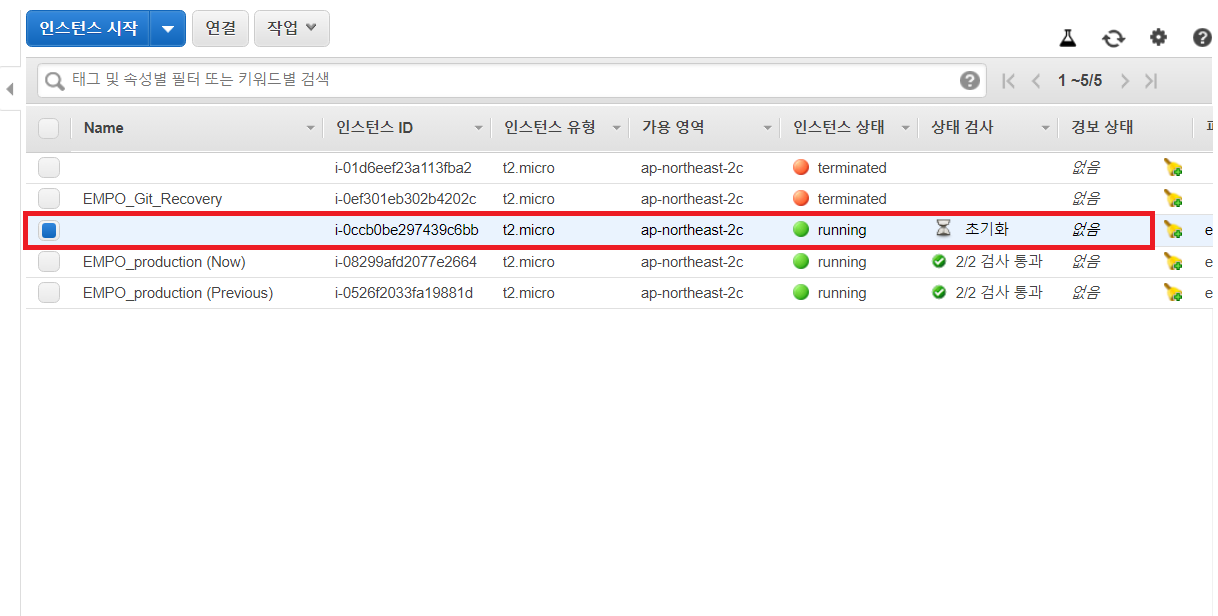Viewport: 1218px width, 616px height.
Task: Check the EMPO_production (Previous) checkbox
Action: pyautogui.click(x=48, y=293)
